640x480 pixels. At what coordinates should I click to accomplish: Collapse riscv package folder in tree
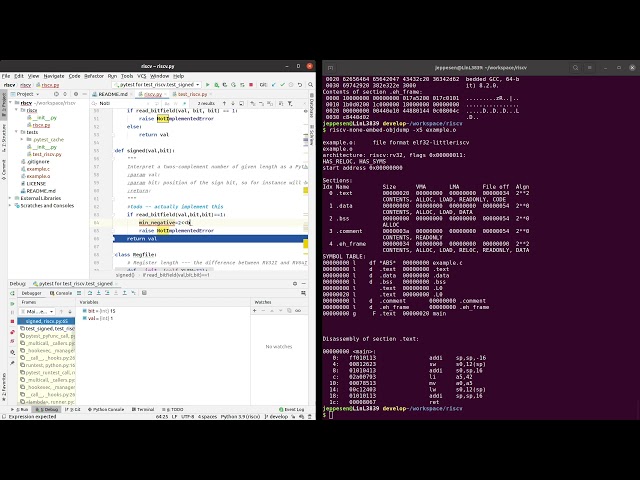point(17,110)
